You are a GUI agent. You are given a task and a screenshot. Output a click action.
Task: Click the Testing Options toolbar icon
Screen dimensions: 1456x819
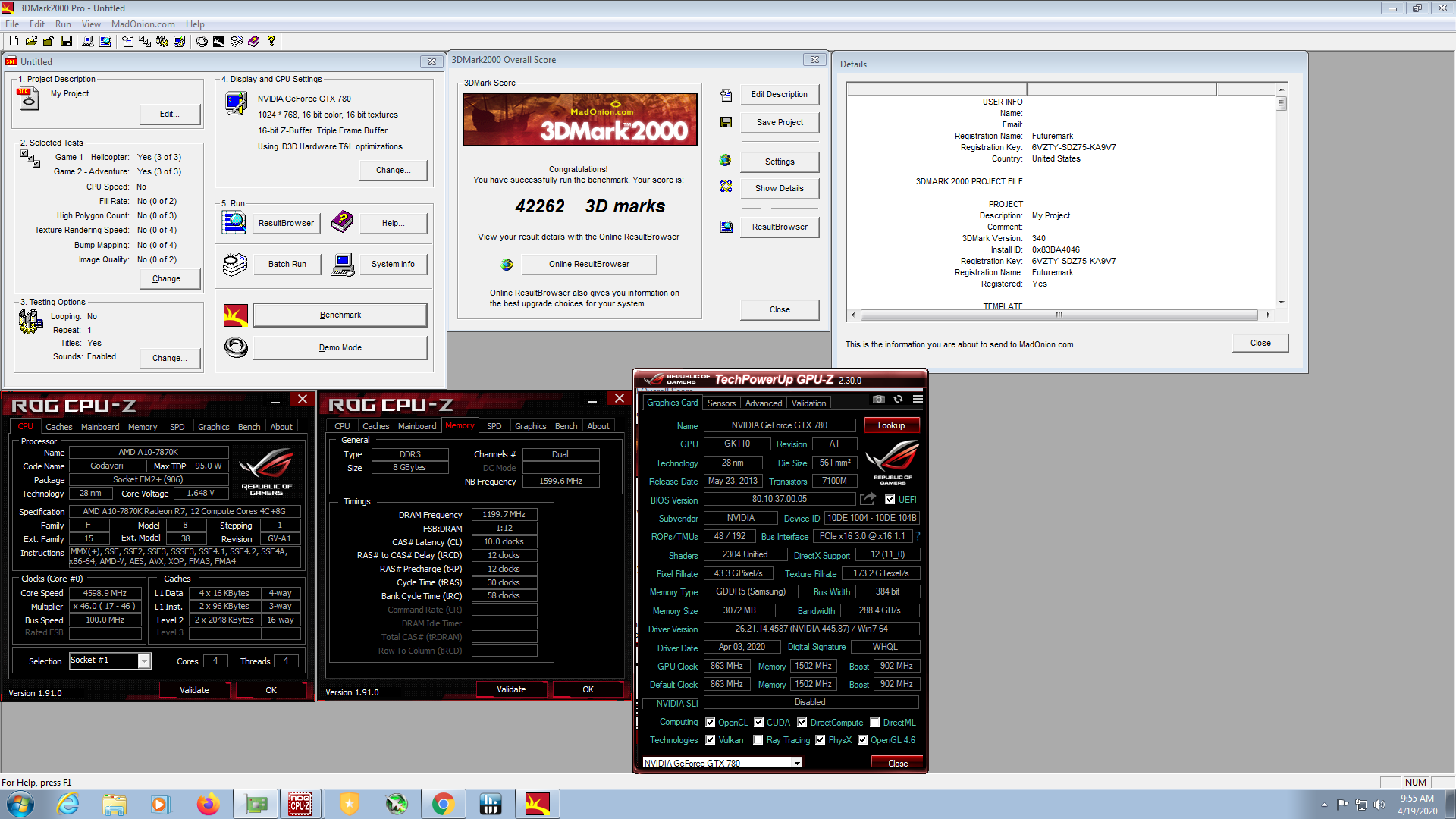[x=162, y=41]
